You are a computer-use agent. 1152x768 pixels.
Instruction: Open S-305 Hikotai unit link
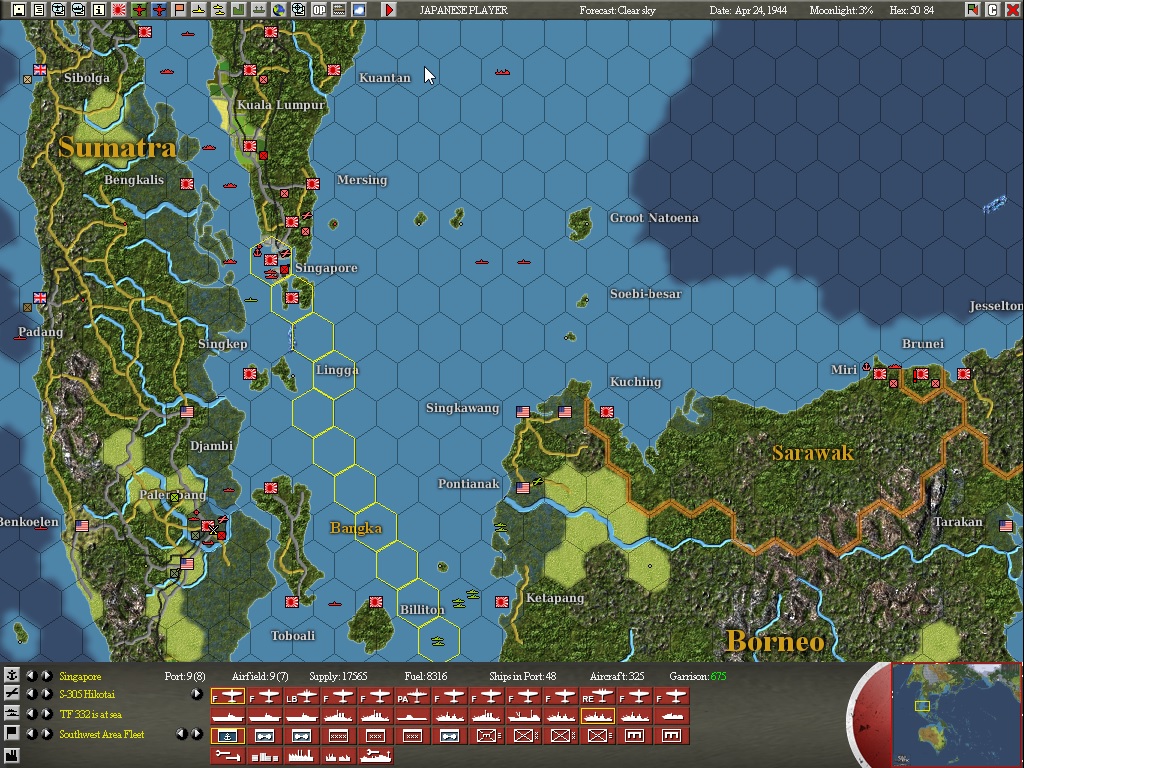[87, 694]
